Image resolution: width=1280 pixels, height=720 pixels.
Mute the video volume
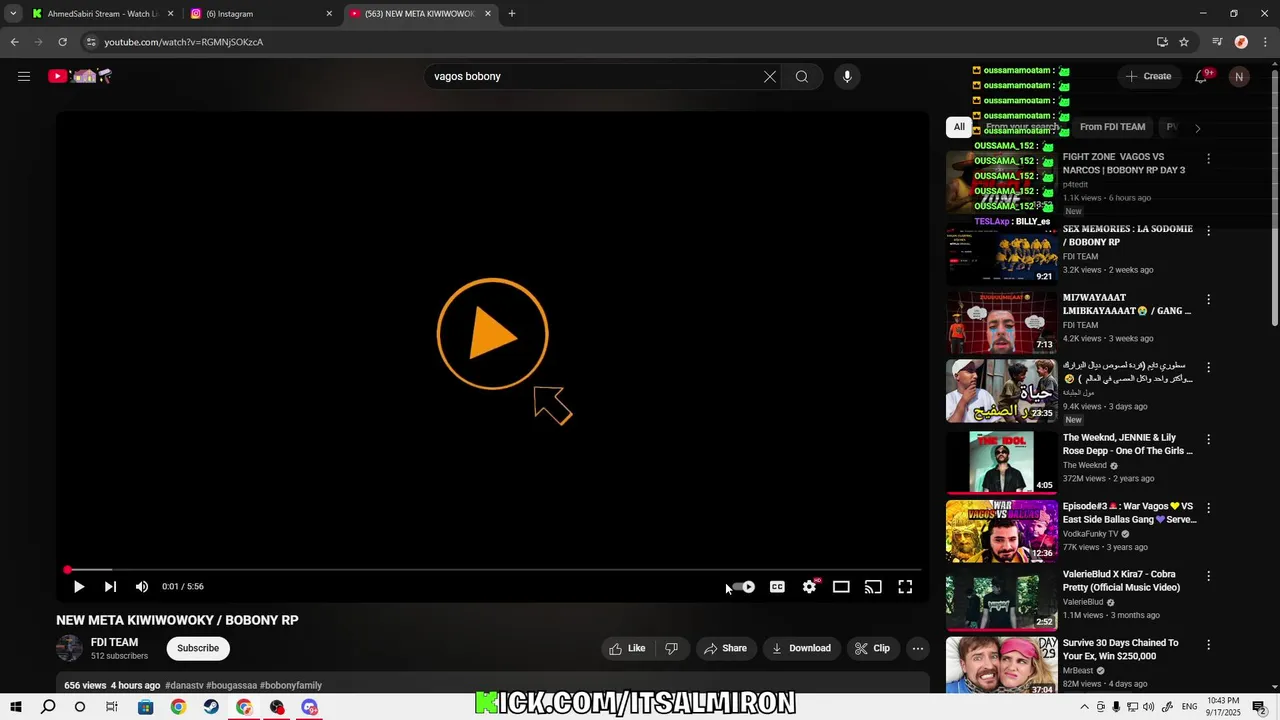click(142, 587)
